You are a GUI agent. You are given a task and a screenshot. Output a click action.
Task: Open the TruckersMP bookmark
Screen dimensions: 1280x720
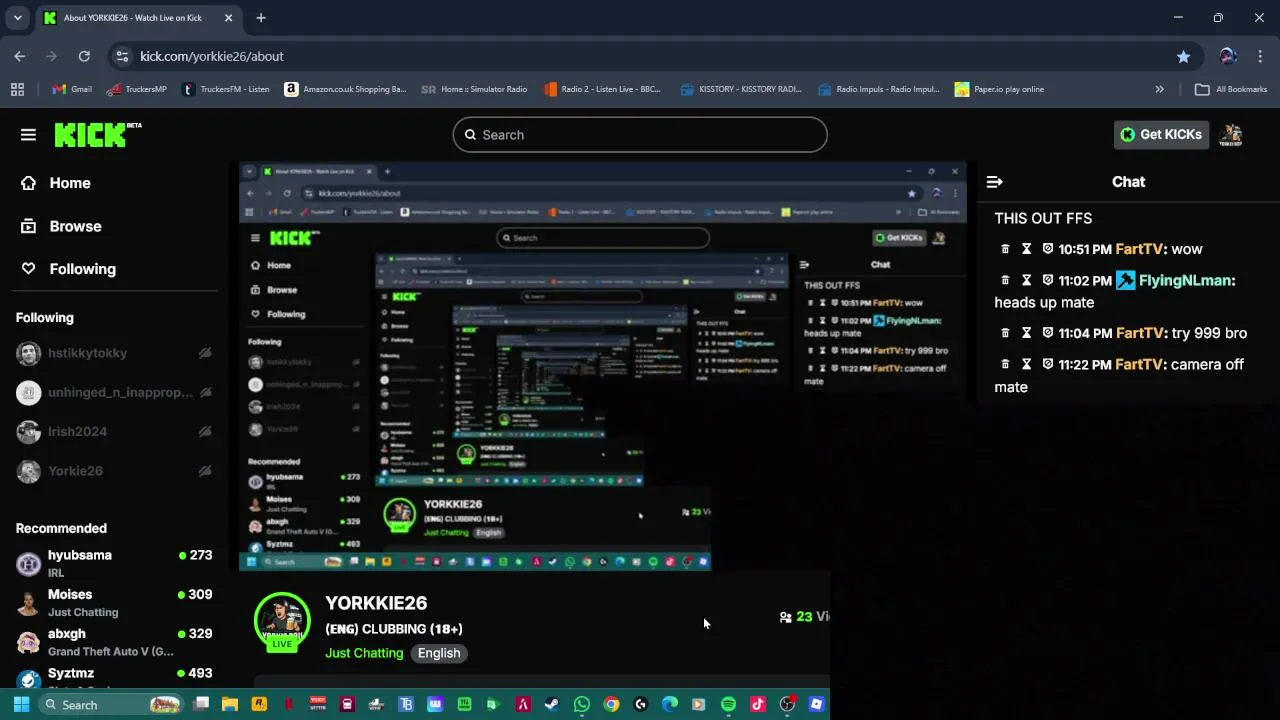point(136,89)
